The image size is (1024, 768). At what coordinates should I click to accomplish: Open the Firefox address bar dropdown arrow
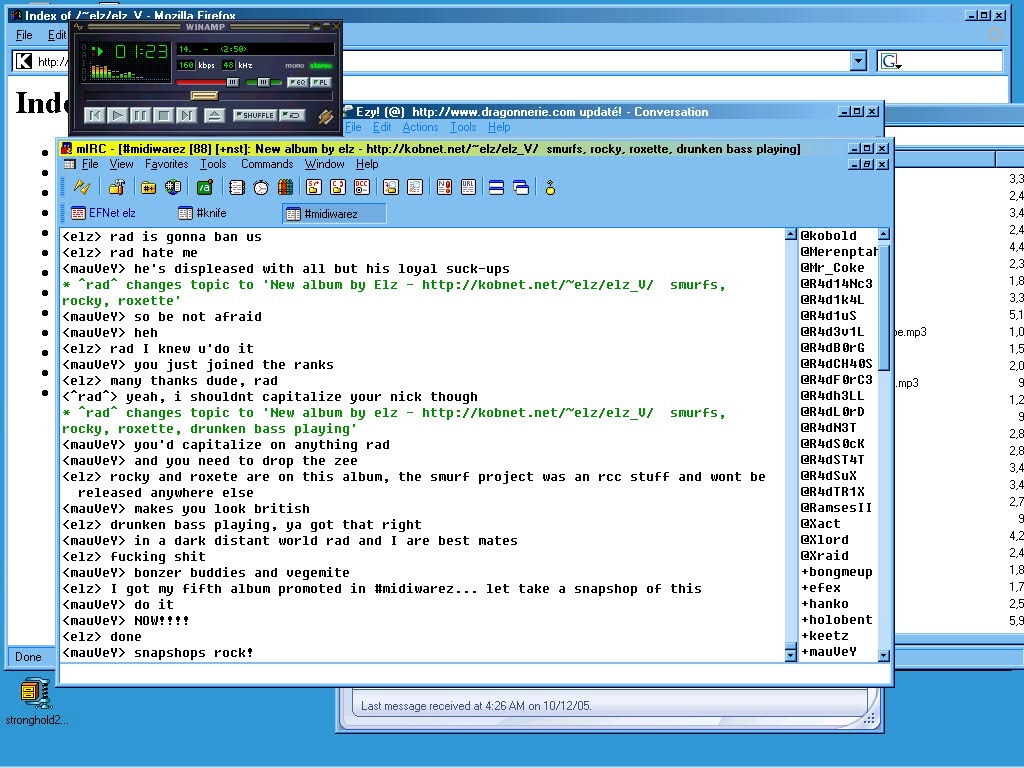pyautogui.click(x=859, y=61)
